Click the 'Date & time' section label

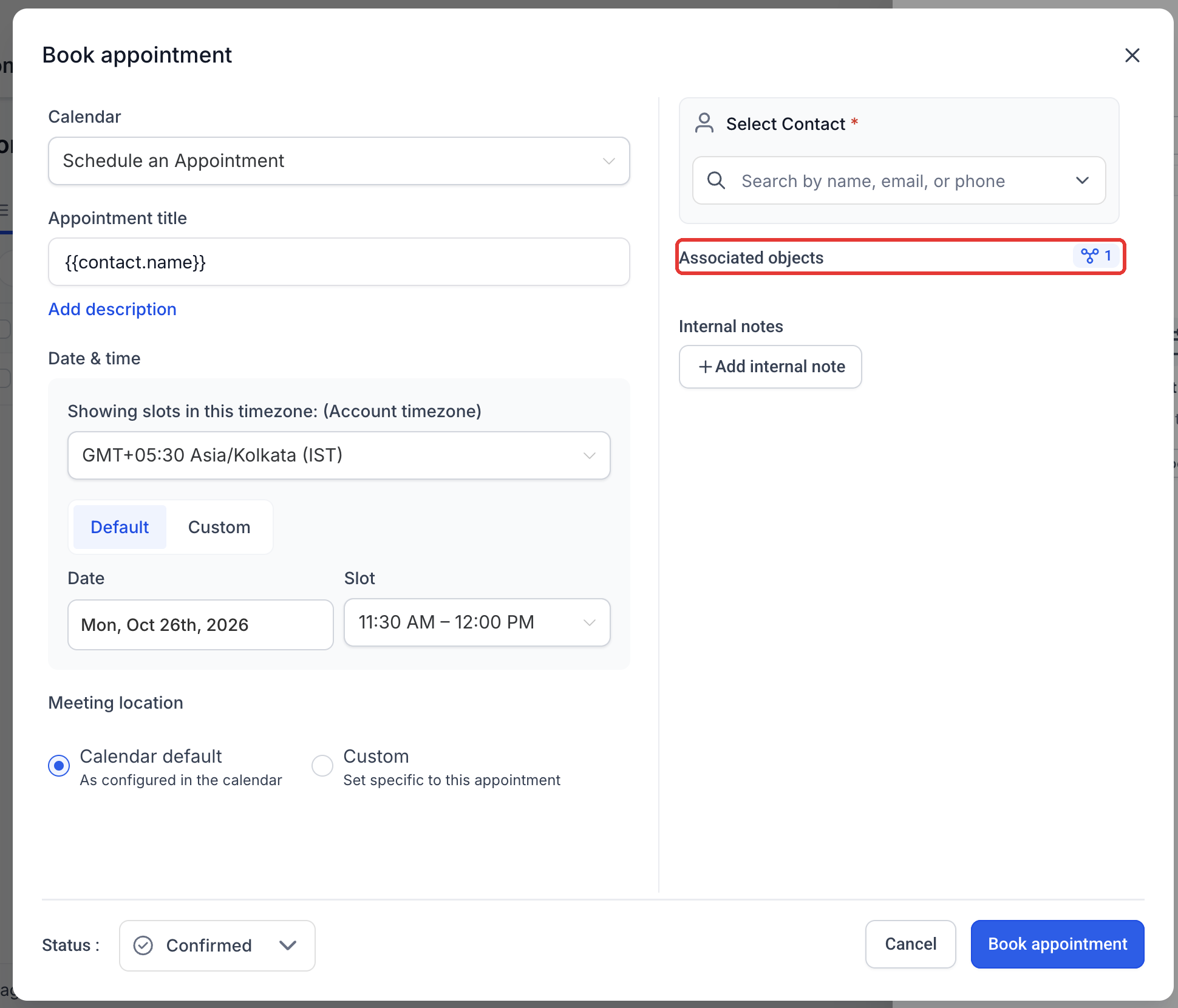coord(95,358)
